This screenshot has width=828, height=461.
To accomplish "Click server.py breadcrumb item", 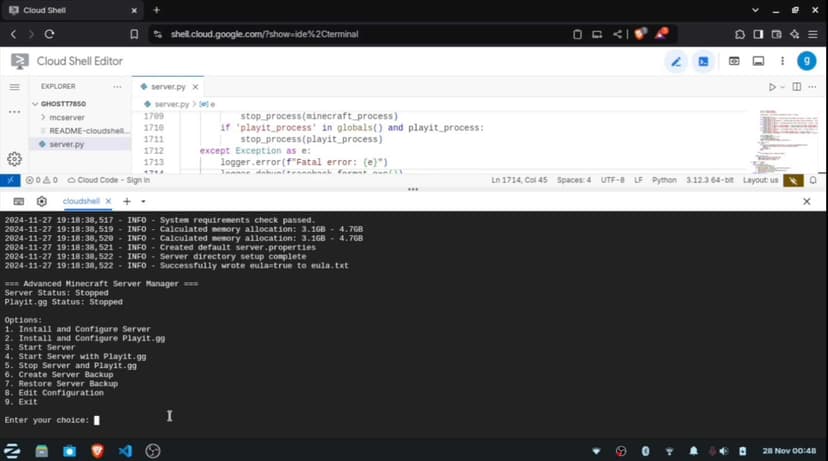I will click(172, 105).
